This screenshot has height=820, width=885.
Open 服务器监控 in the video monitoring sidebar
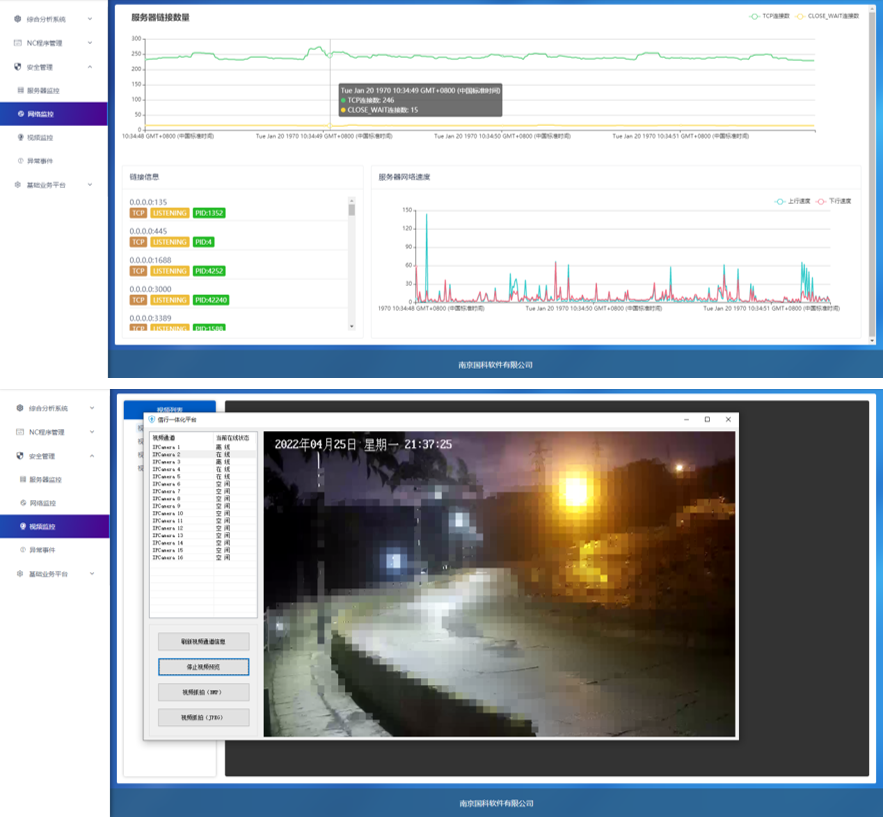pos(43,479)
